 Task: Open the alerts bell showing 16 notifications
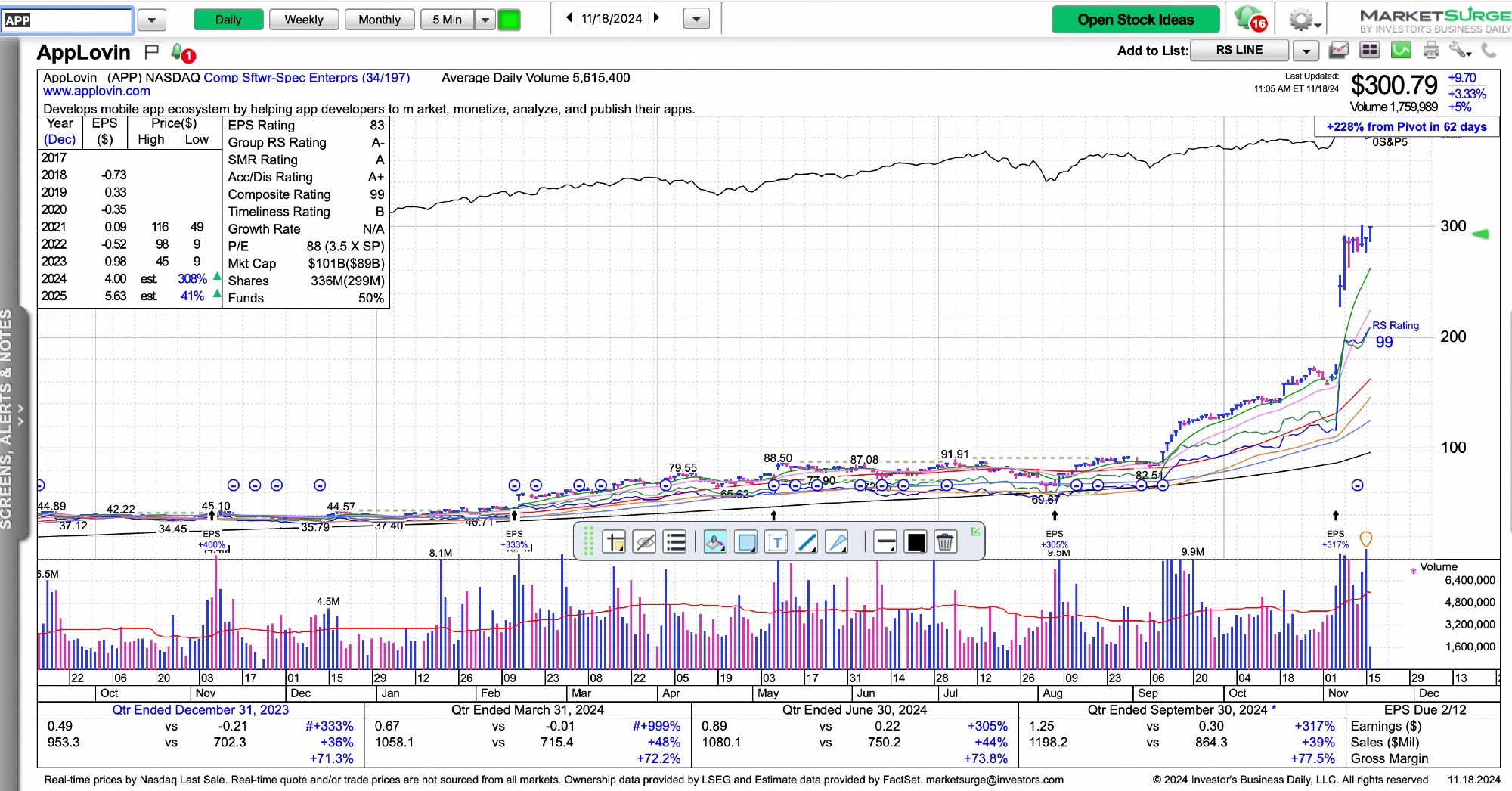coord(1250,19)
